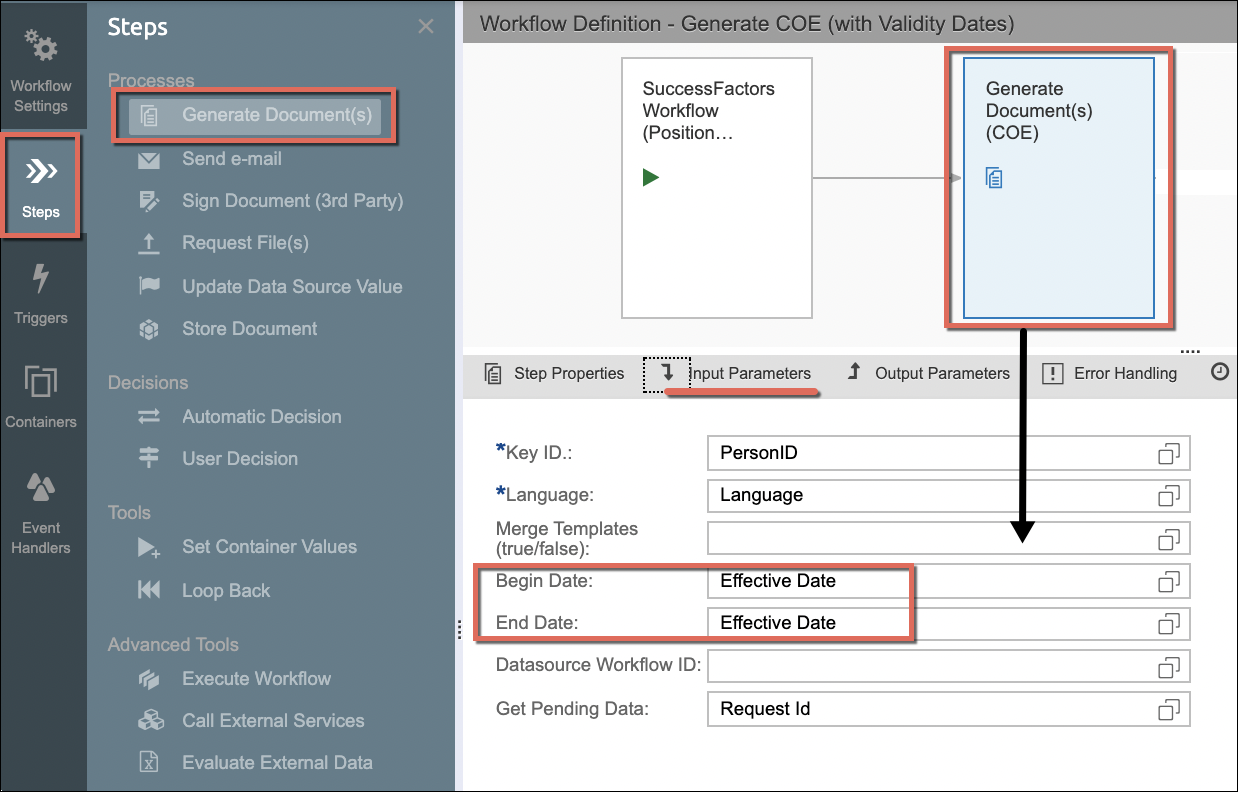
Task: Open the Step Properties tab
Action: pyautogui.click(x=554, y=373)
